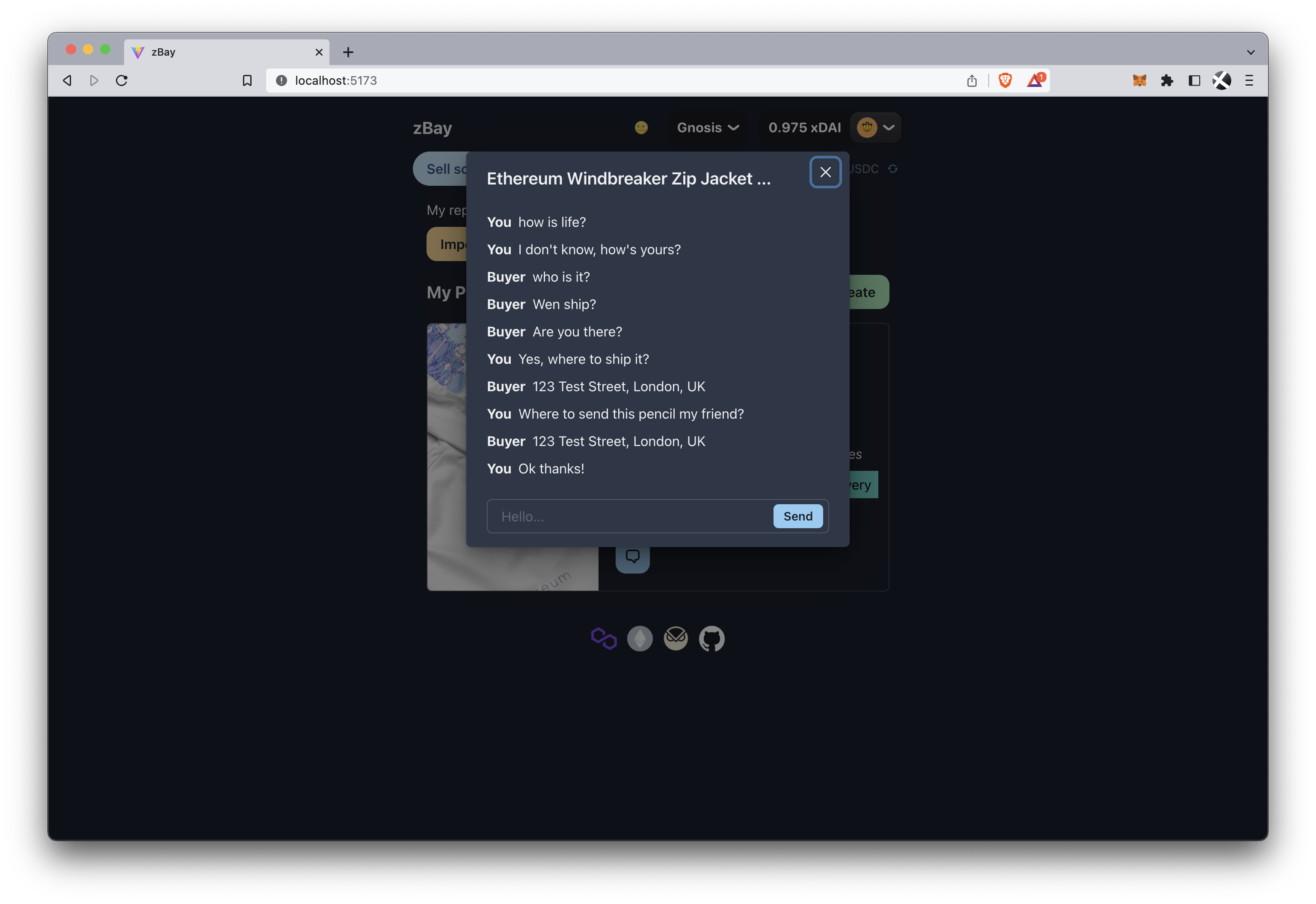The height and width of the screenshot is (904, 1316).
Task: Click the email/envelope icon in footer
Action: click(x=676, y=638)
